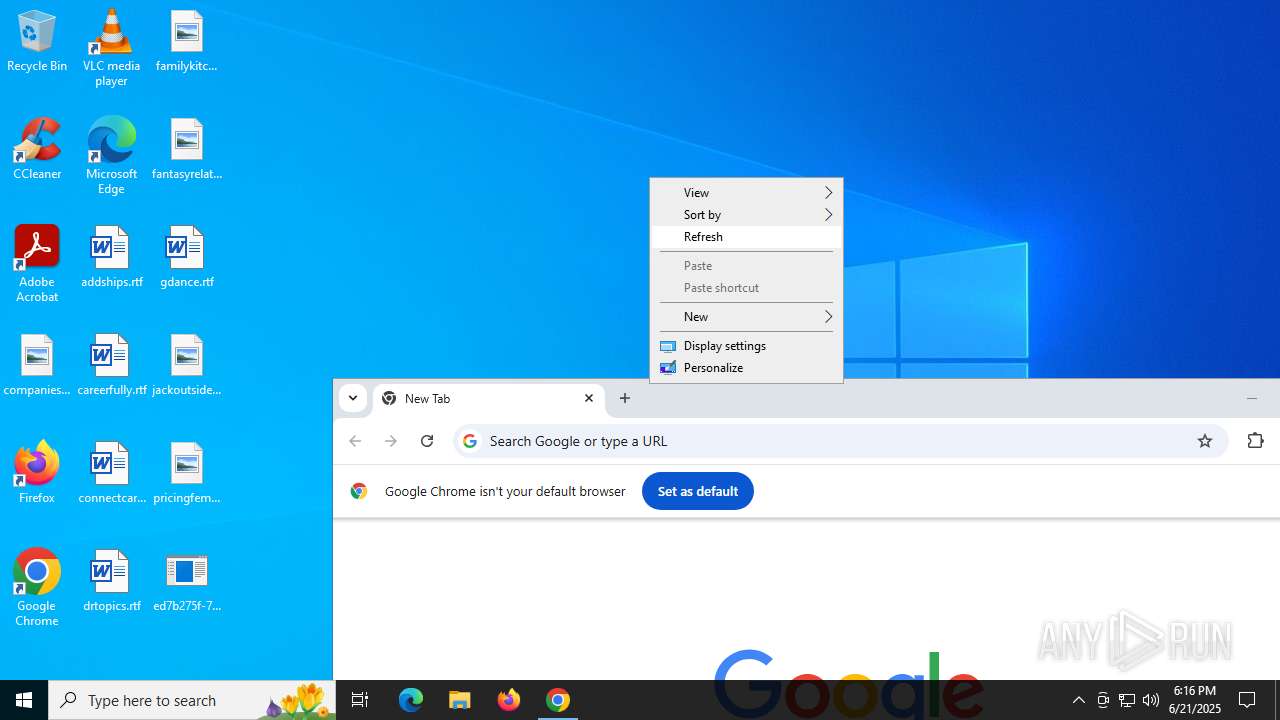Open File Explorer from the taskbar
Viewport: 1280px width, 720px height.
coord(460,700)
